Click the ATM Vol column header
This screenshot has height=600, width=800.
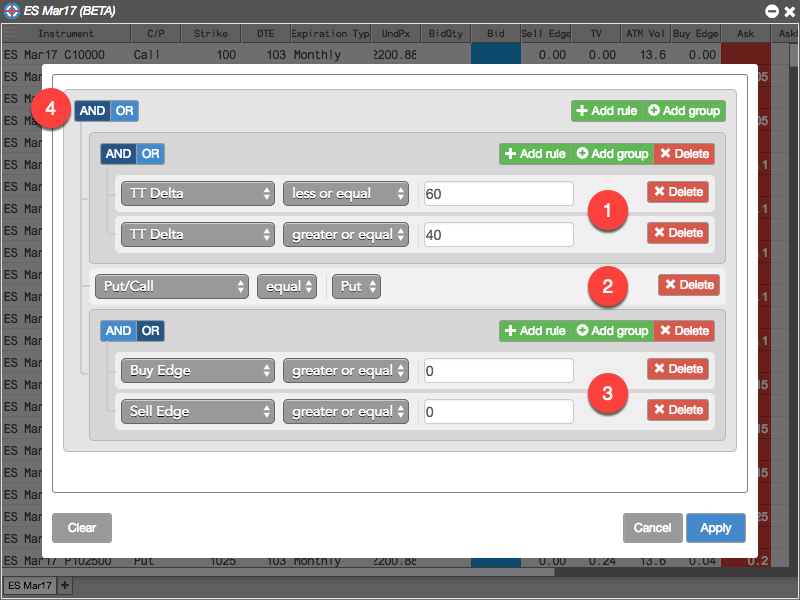645,34
